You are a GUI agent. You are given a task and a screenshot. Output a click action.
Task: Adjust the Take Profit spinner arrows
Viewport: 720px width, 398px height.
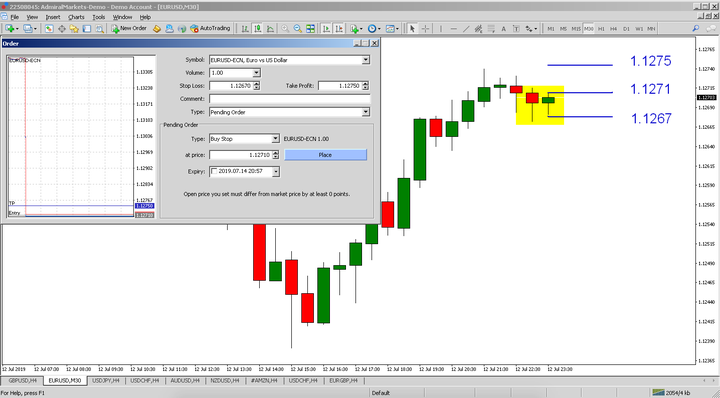coord(365,85)
